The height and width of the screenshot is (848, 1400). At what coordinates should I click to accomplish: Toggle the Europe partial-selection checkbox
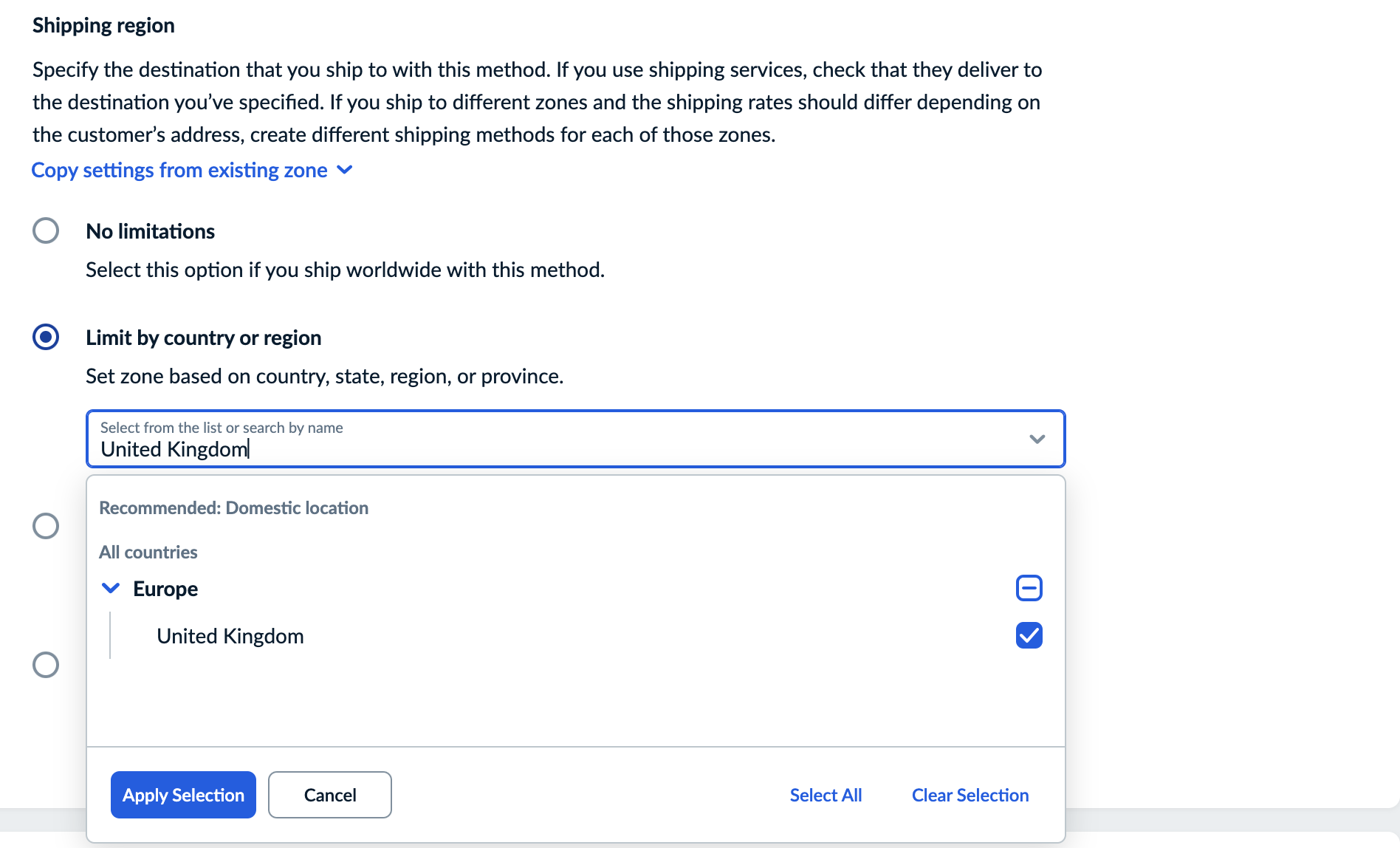click(1029, 588)
